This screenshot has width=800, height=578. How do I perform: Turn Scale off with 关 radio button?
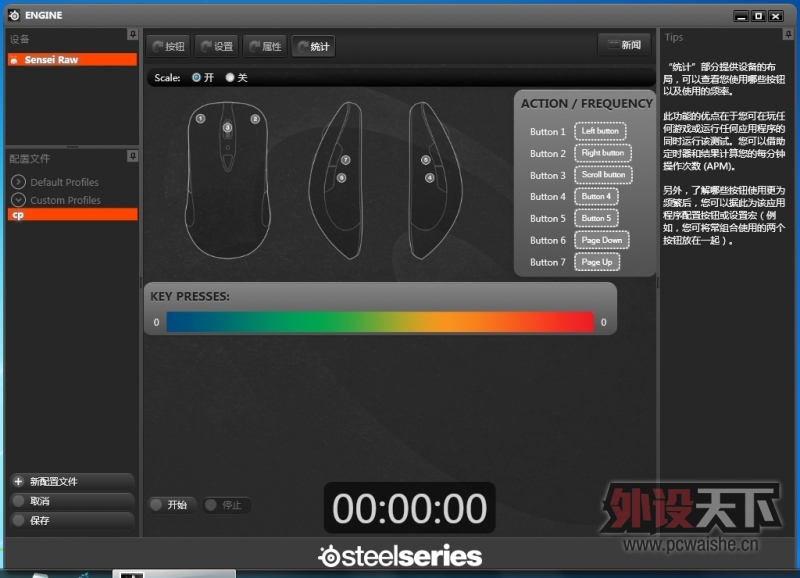(x=230, y=78)
